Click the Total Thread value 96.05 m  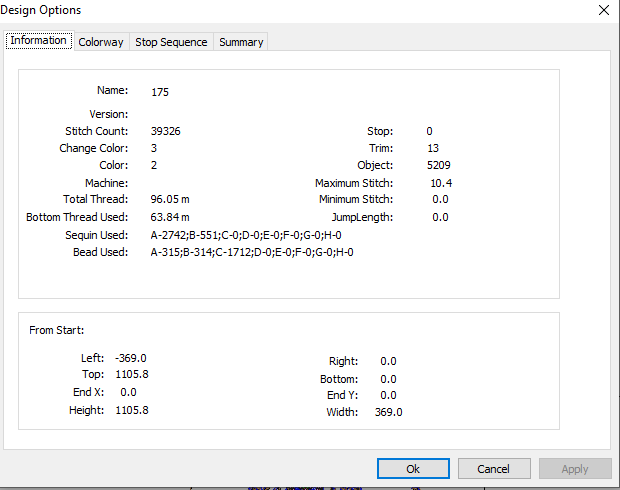(x=170, y=199)
